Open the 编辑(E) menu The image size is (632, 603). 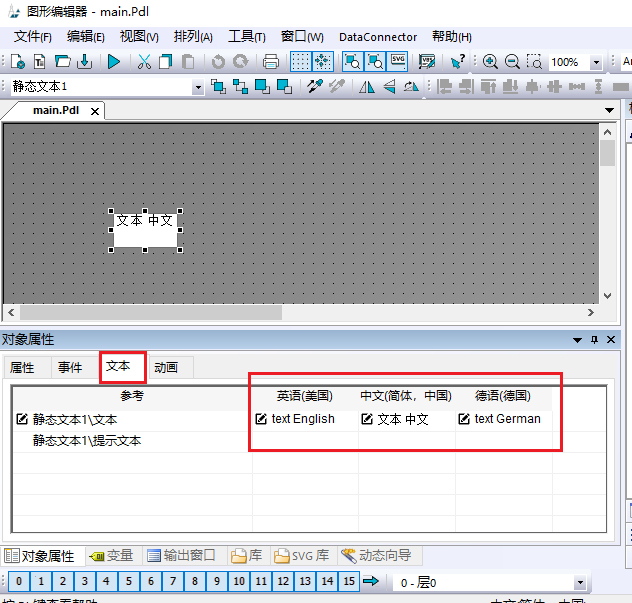[85, 37]
